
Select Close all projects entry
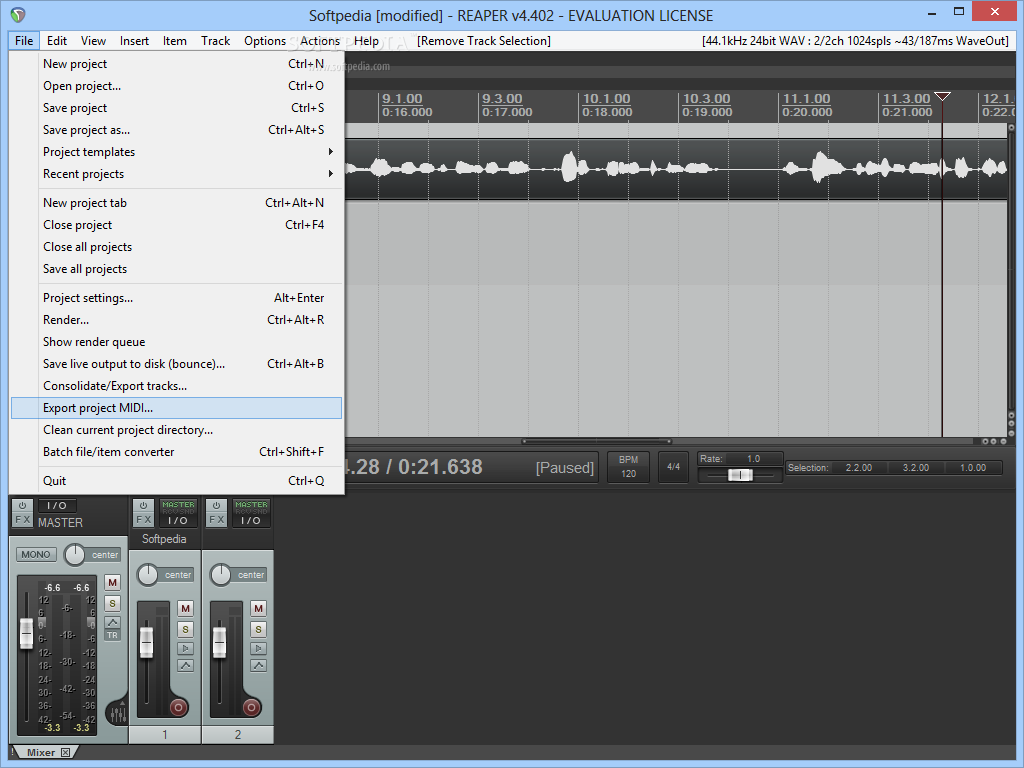[176, 247]
